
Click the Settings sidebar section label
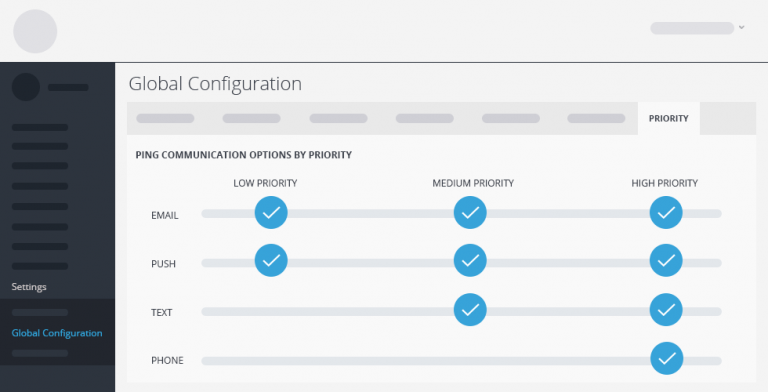tap(29, 287)
